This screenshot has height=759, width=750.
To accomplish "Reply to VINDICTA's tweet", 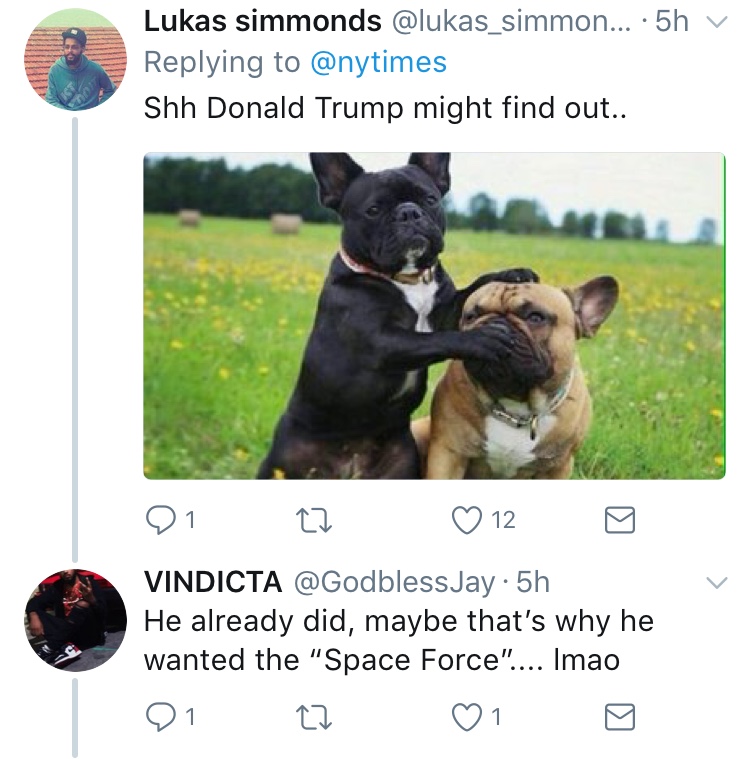I will pos(160,716).
